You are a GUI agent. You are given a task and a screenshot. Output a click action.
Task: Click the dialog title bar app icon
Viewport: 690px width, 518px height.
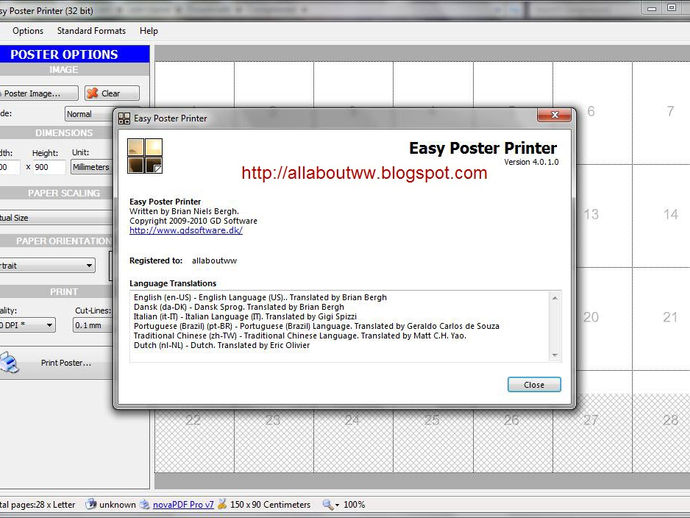[124, 118]
